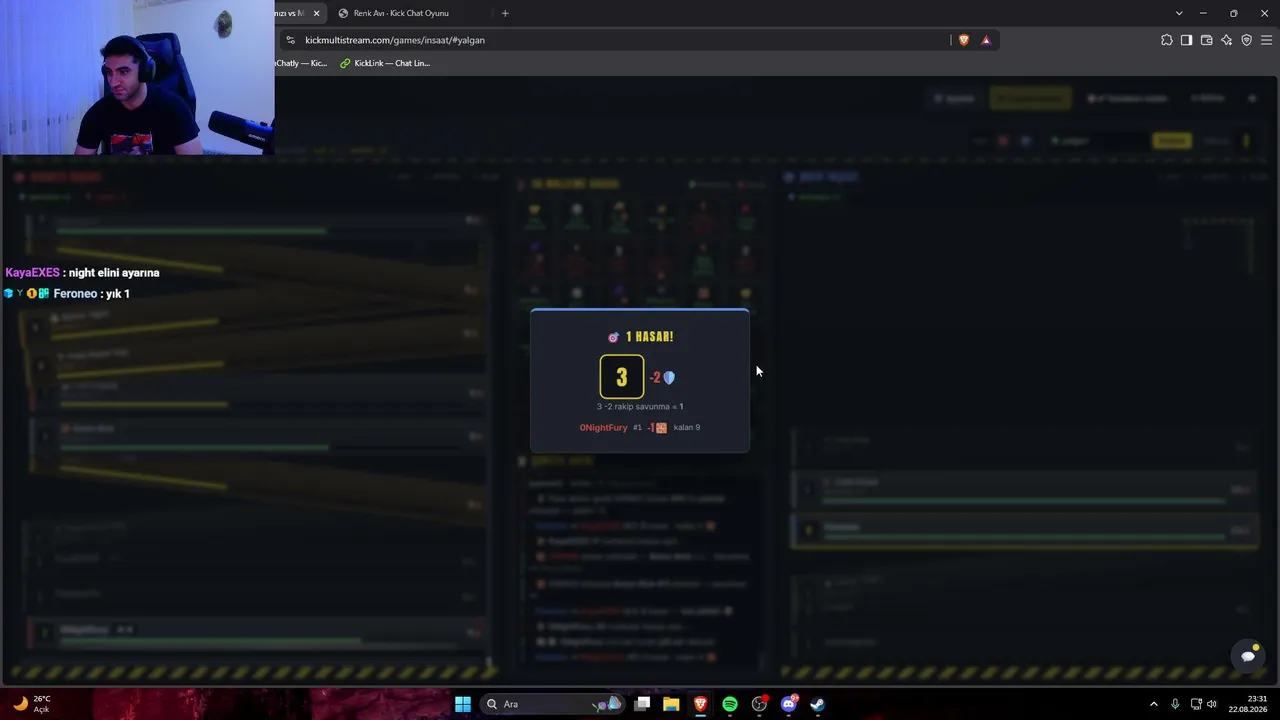Click the 0NightFury player name

click(x=604, y=427)
